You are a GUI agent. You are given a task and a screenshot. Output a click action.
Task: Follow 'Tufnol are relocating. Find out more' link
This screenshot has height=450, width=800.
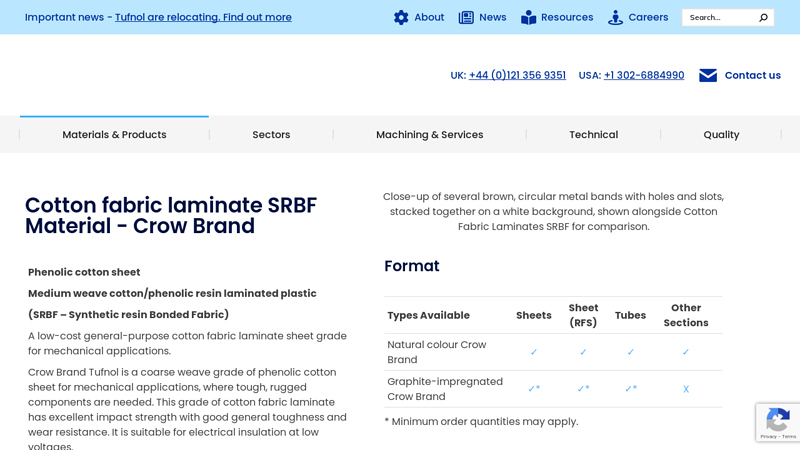click(203, 17)
